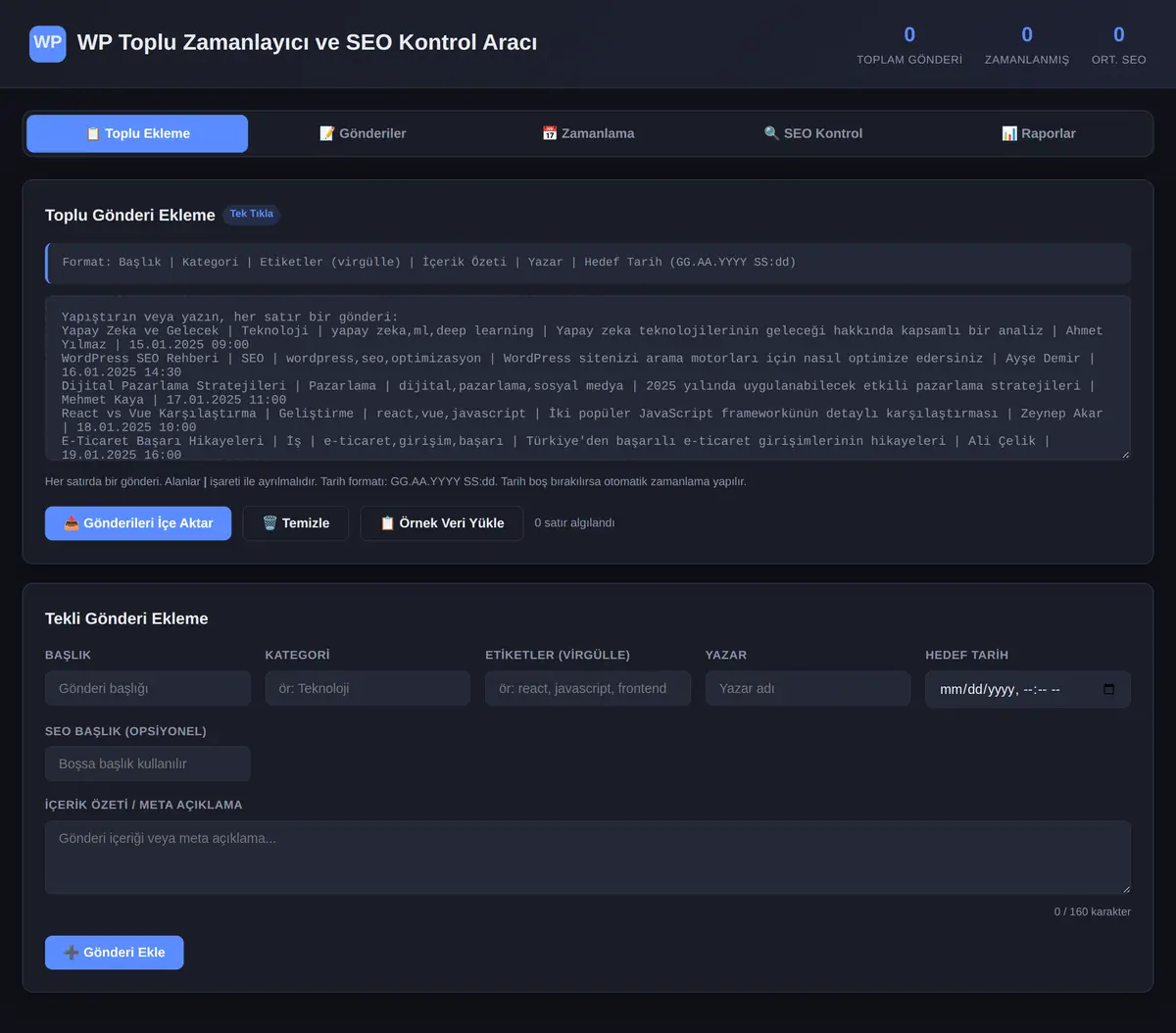Image resolution: width=1176 pixels, height=1033 pixels.
Task: Click the format hint line
Action: point(588,263)
